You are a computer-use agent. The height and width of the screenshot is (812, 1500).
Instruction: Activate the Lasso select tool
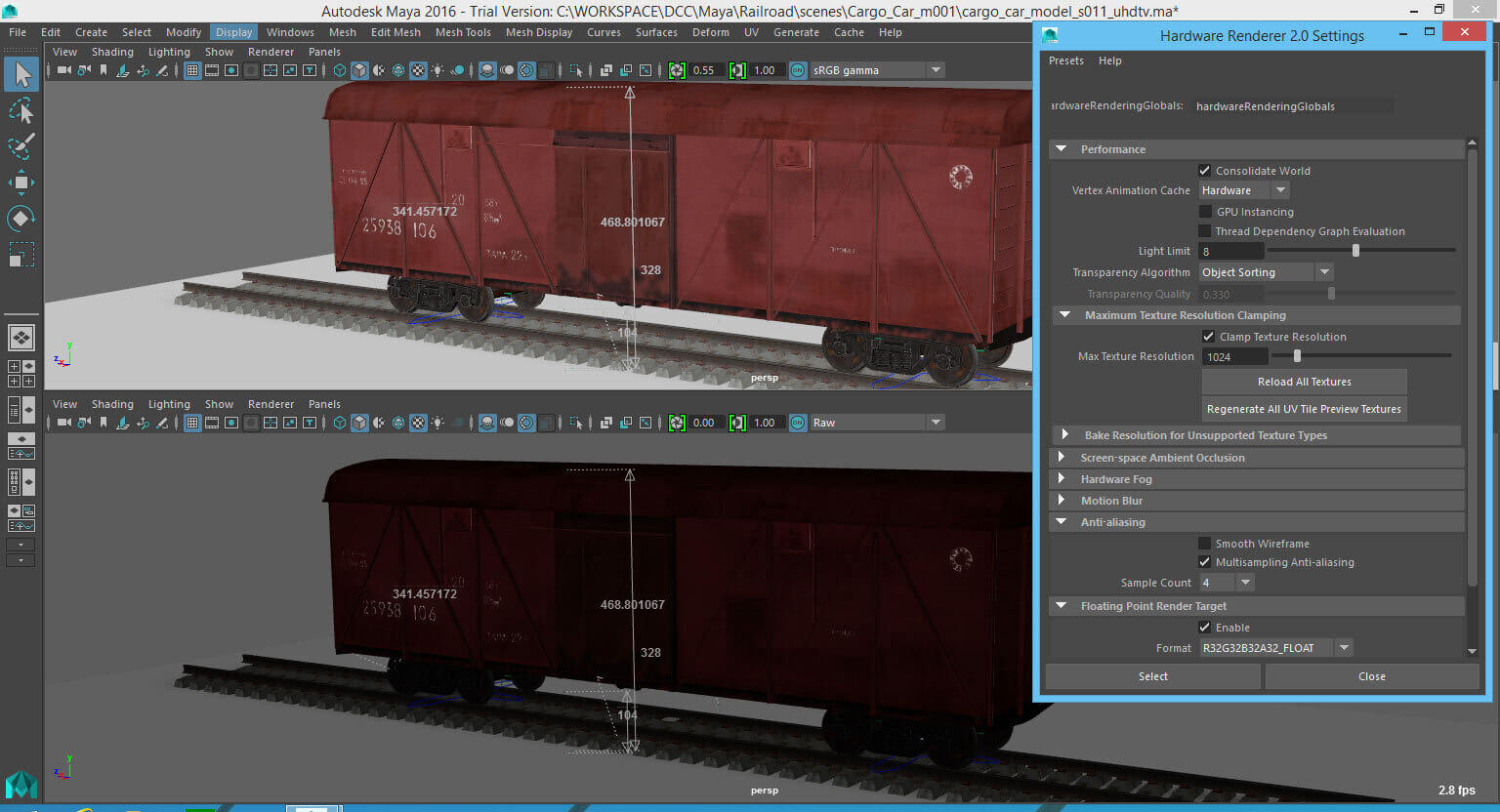(x=21, y=110)
